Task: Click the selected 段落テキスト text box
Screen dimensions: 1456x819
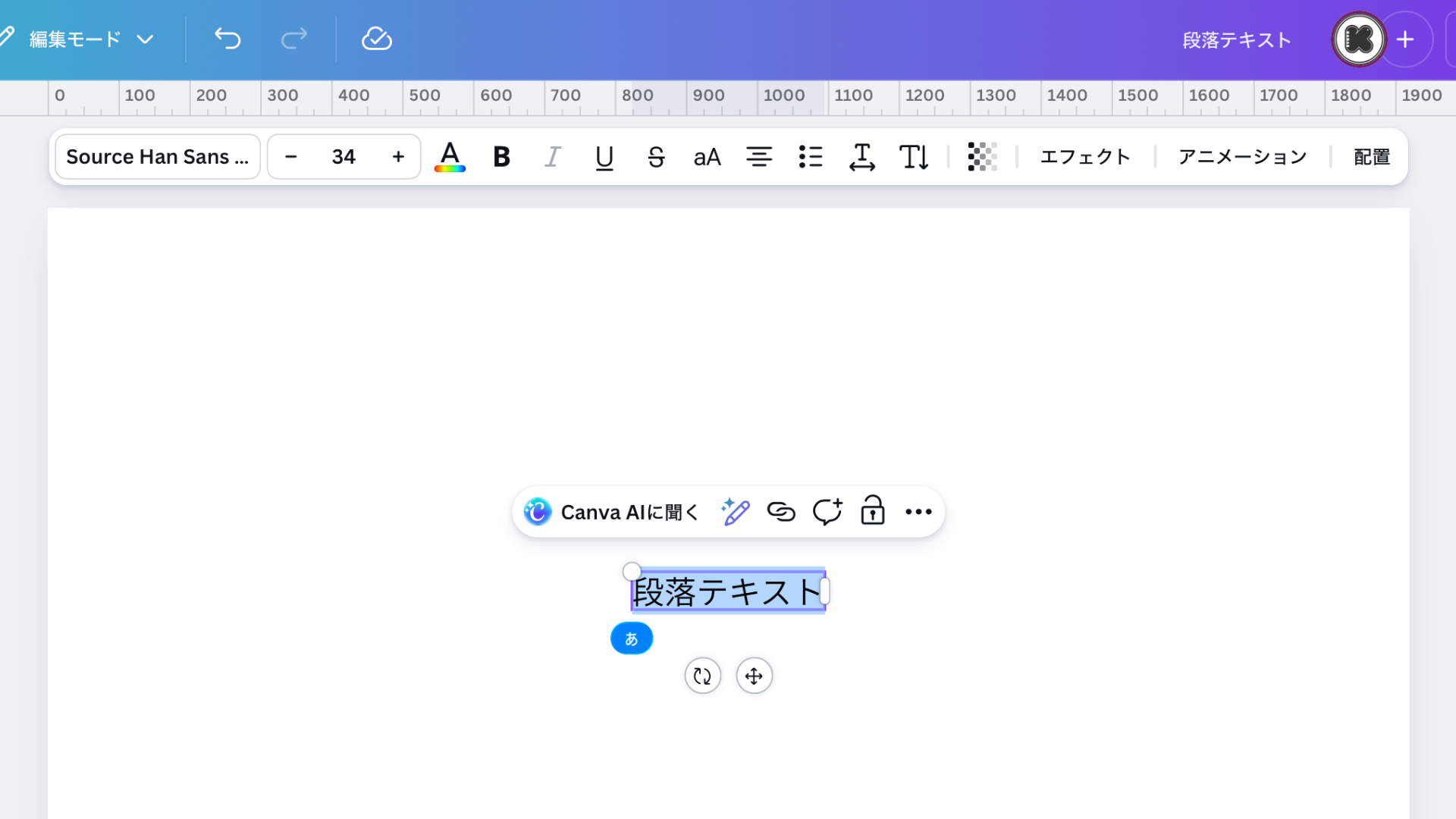Action: coord(728,591)
